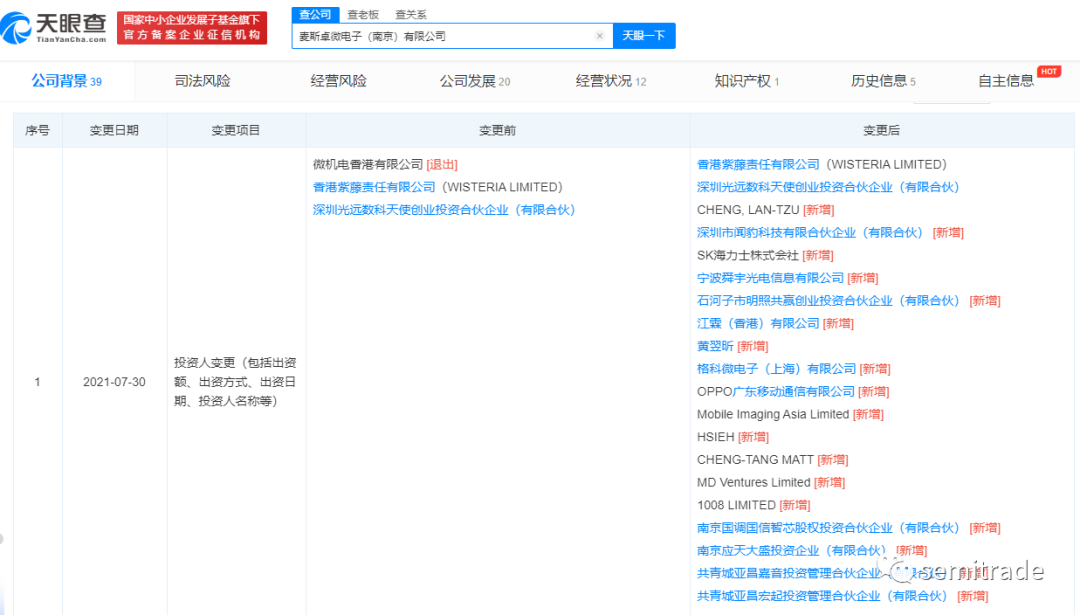The image size is (1080, 615).
Task: Click the 变更前 column header
Action: point(497,131)
